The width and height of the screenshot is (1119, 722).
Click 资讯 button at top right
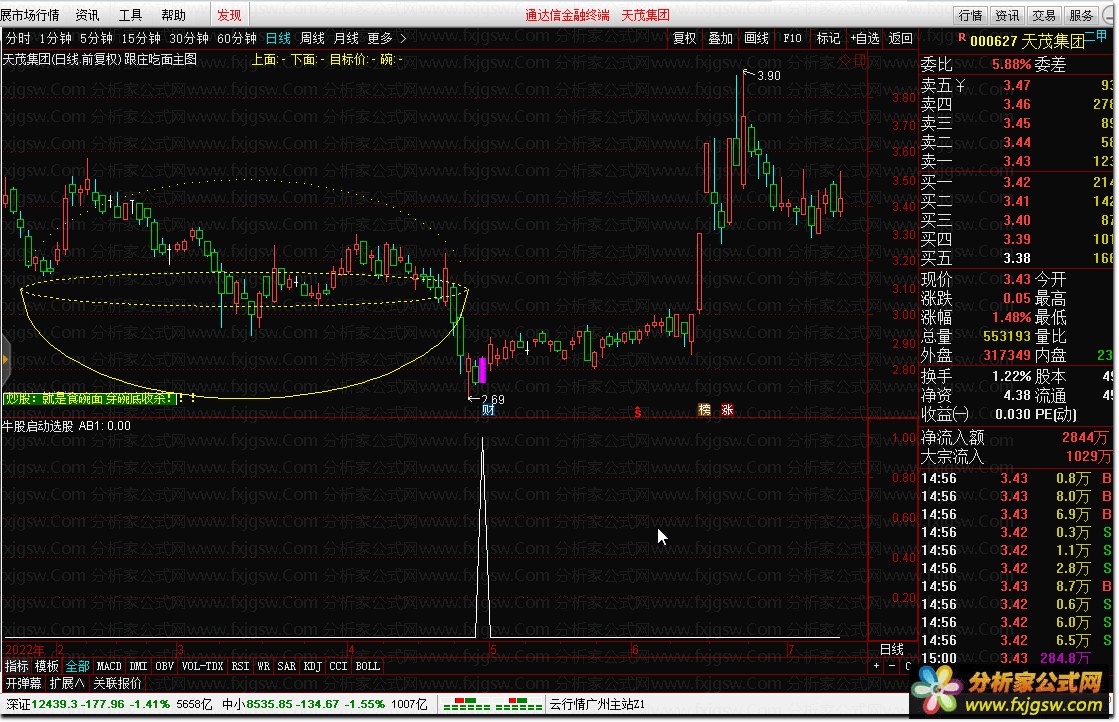click(1007, 15)
